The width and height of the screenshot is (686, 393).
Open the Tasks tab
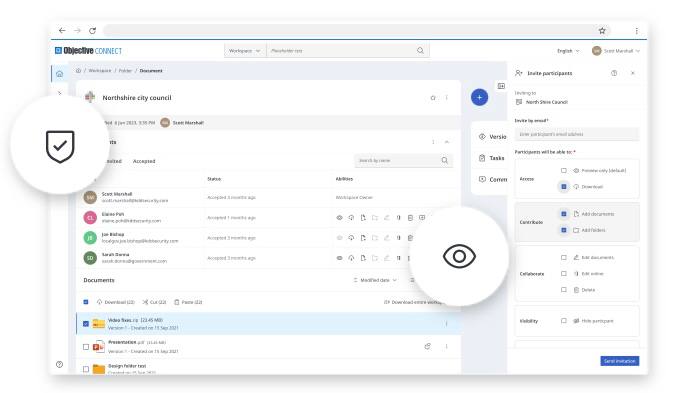click(492, 158)
